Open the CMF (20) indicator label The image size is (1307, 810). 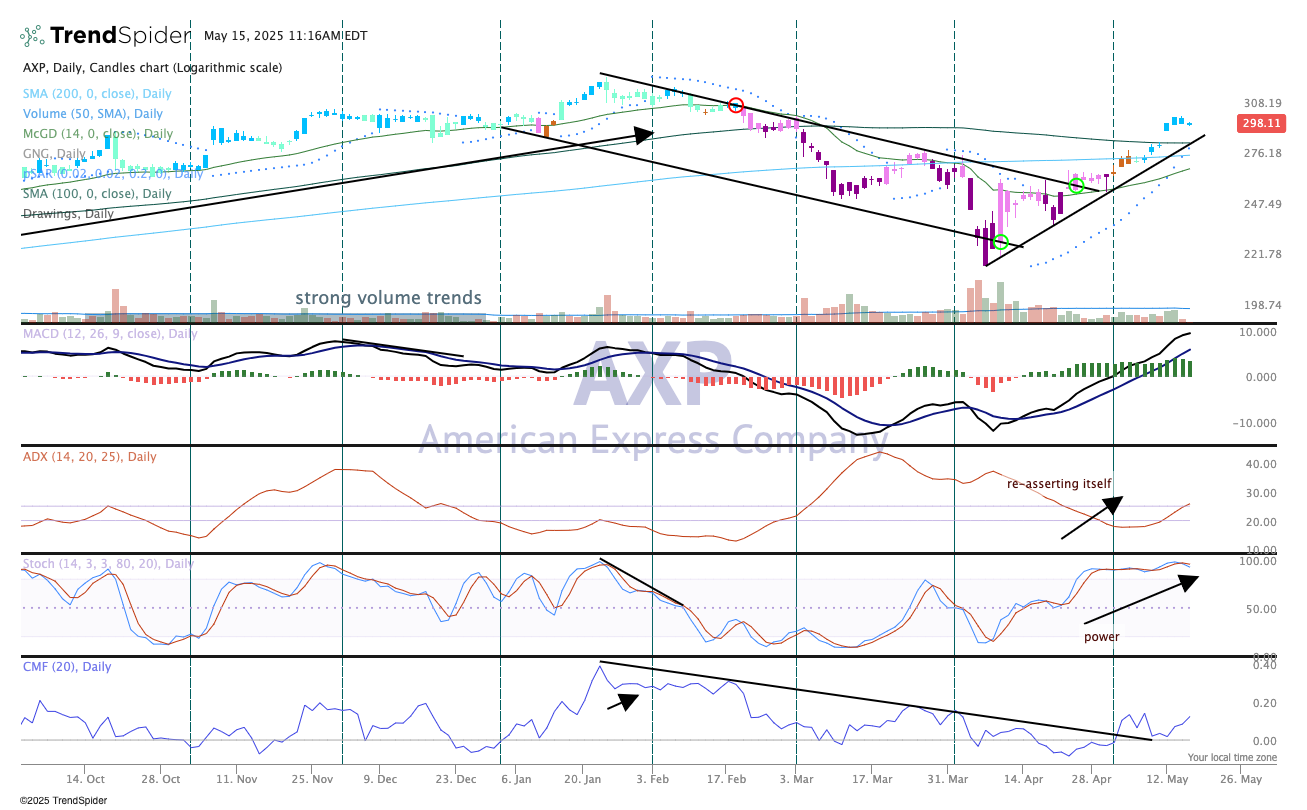pos(66,666)
